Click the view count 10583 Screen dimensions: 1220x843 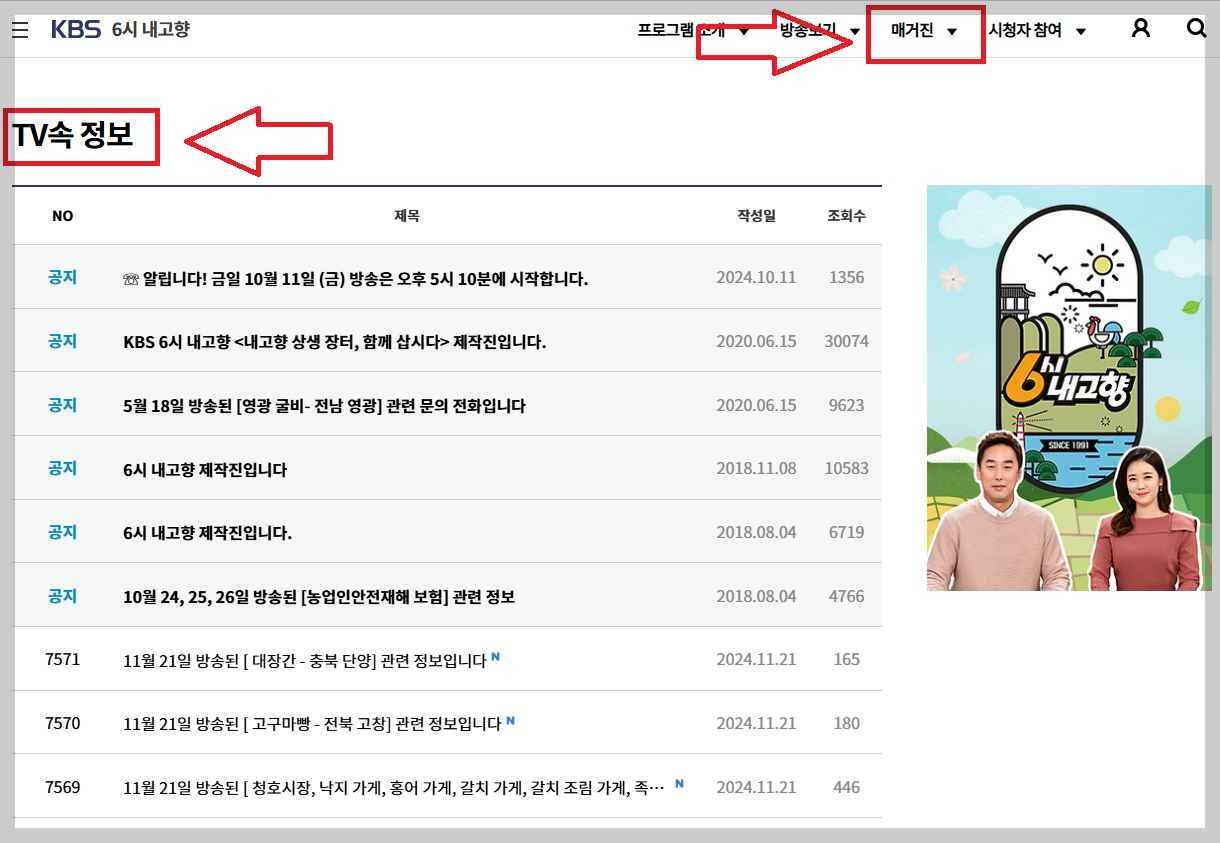[846, 469]
